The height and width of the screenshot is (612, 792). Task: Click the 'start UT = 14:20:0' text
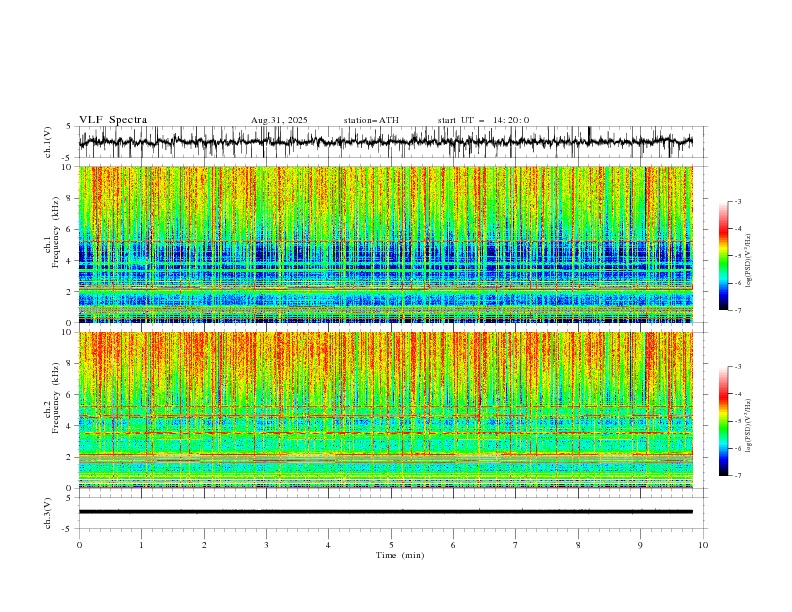click(483, 120)
